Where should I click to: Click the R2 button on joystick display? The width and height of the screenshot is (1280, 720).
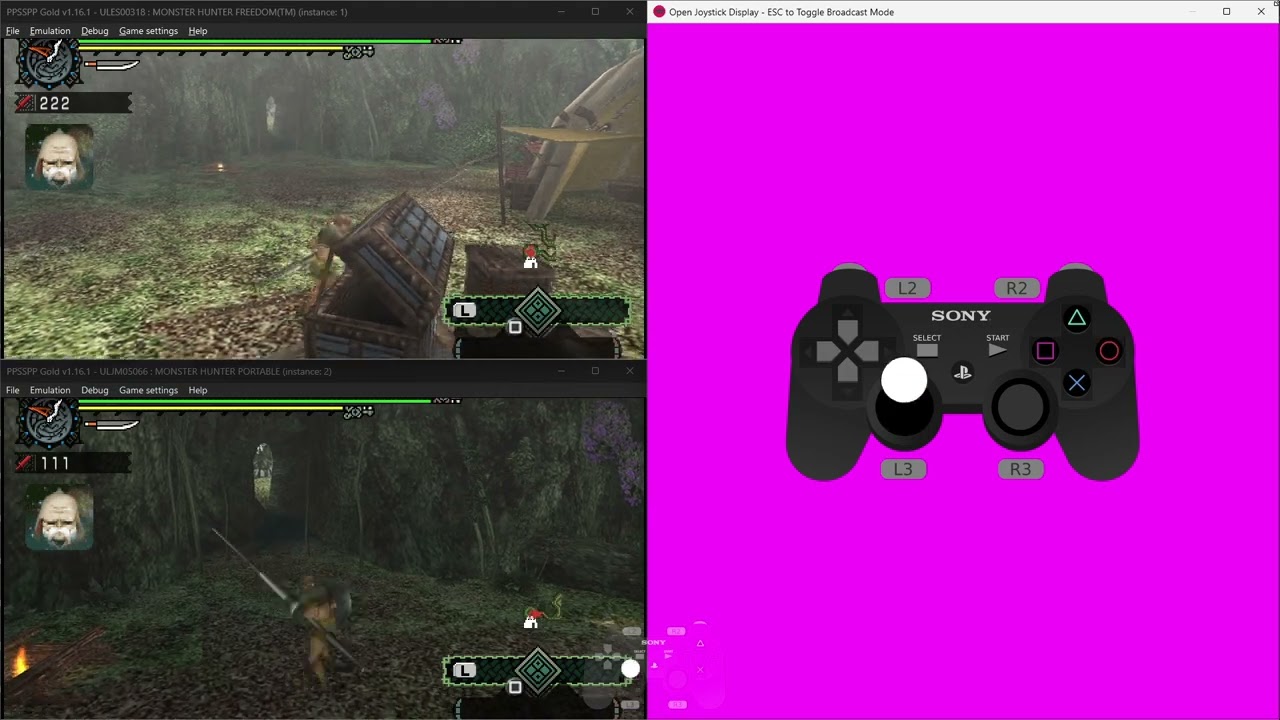click(1017, 288)
